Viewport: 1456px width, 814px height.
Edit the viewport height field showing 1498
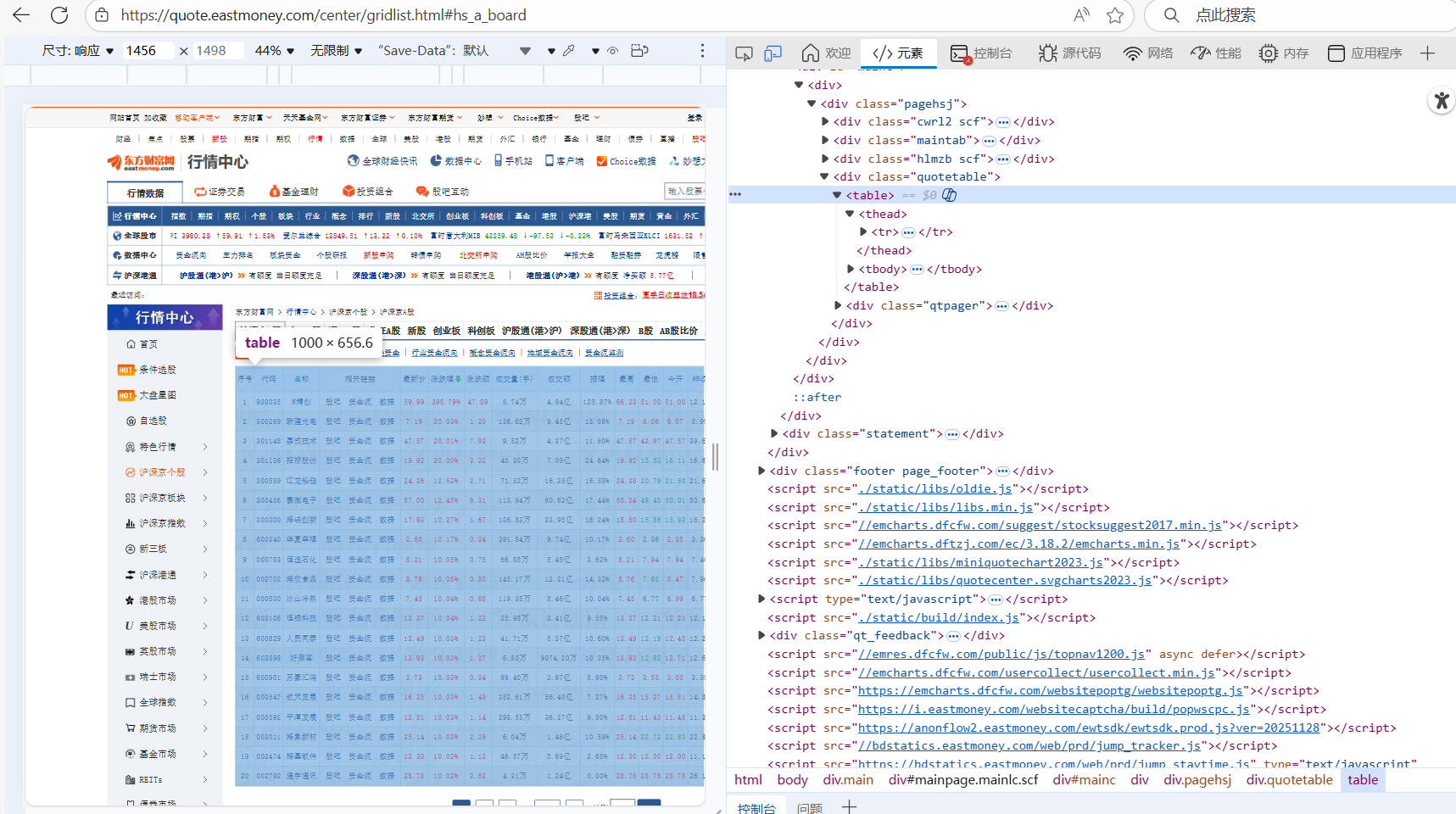click(x=218, y=51)
